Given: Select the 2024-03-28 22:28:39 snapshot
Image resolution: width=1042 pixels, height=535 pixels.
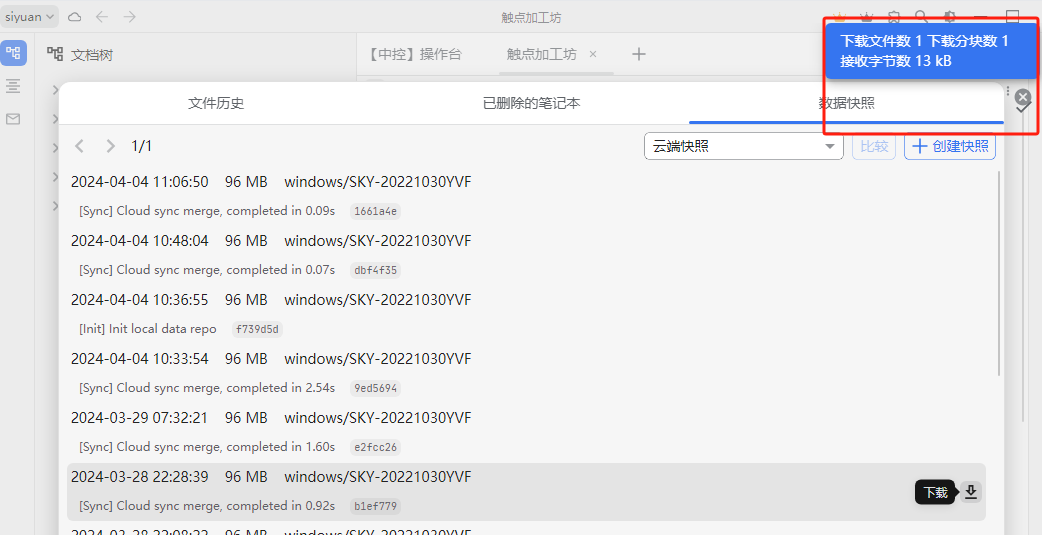Looking at the screenshot, I should coord(526,492).
